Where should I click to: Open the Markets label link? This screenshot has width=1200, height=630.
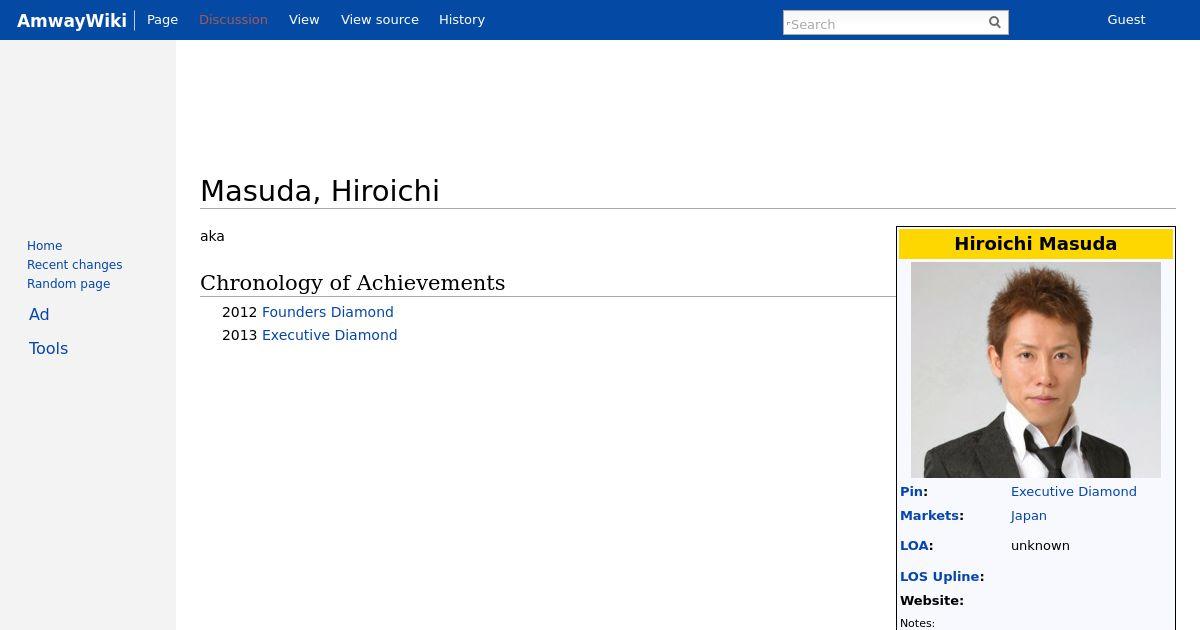tap(929, 516)
